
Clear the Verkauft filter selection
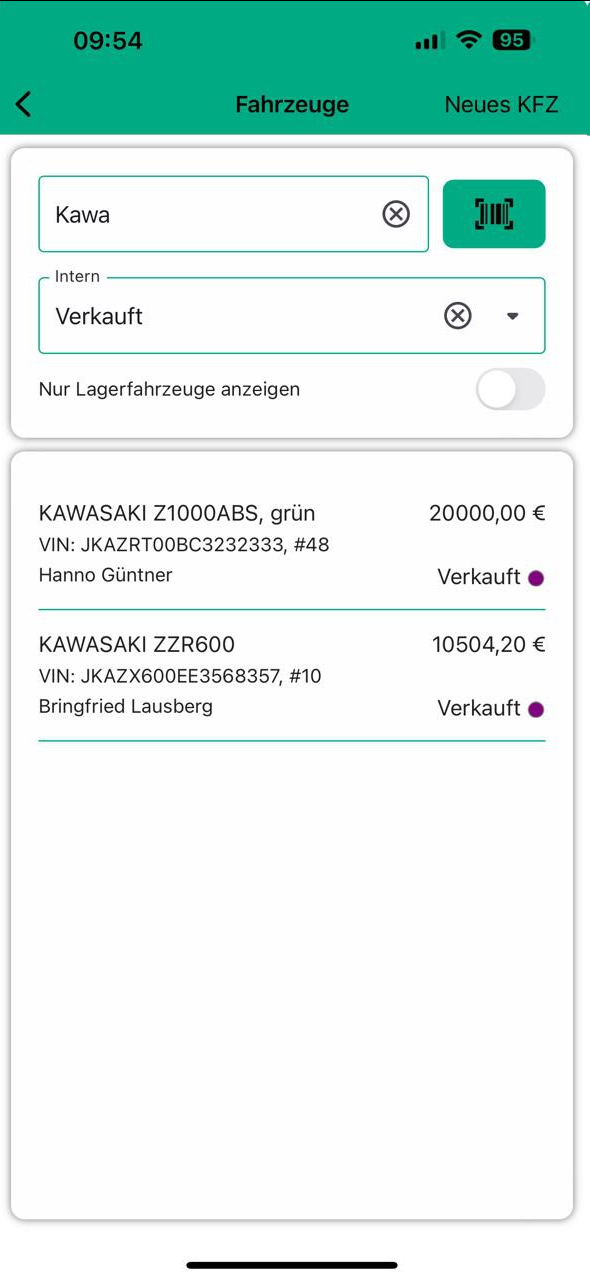(457, 316)
